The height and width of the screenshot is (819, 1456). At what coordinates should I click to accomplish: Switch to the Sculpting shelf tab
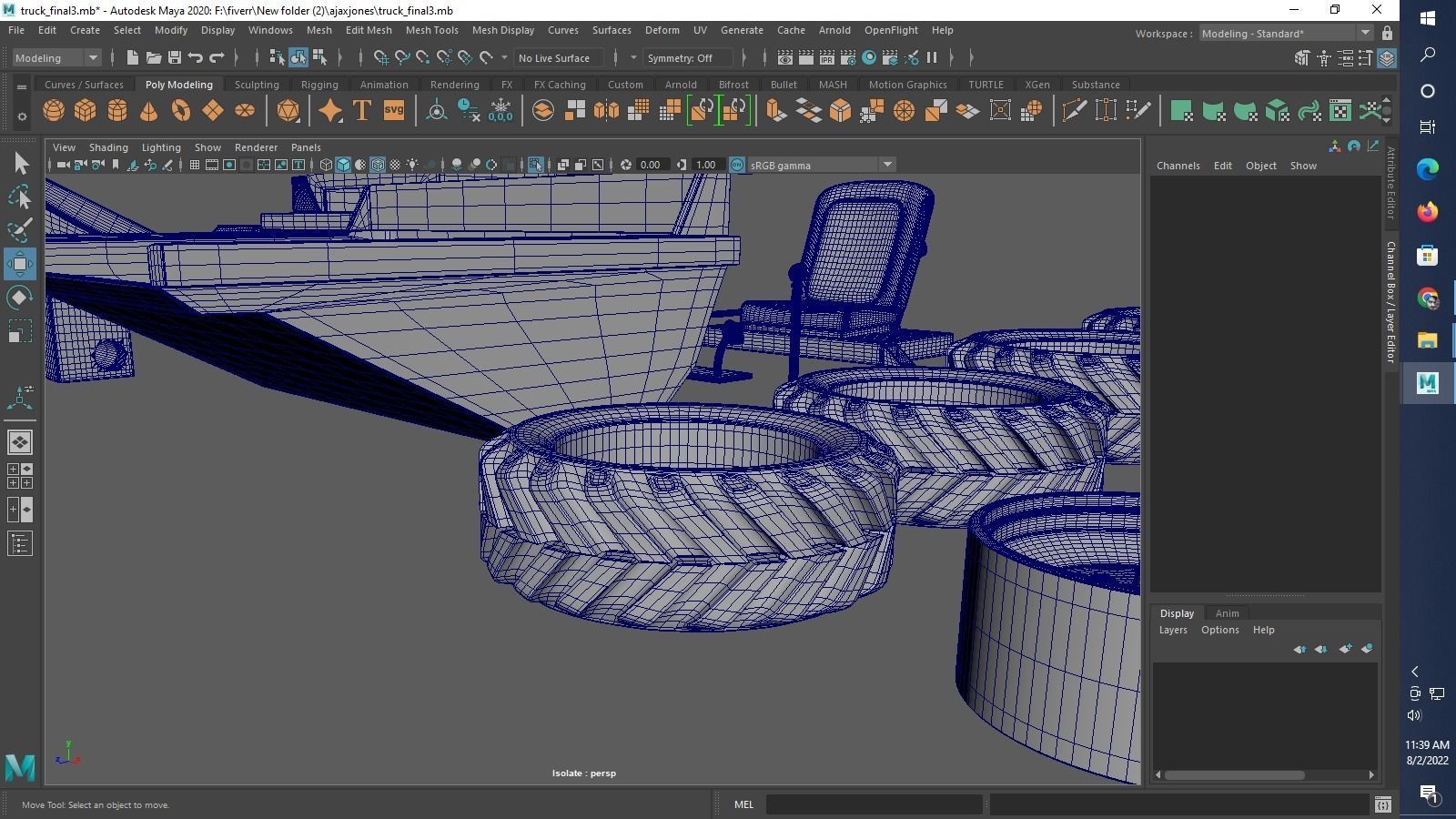[257, 85]
